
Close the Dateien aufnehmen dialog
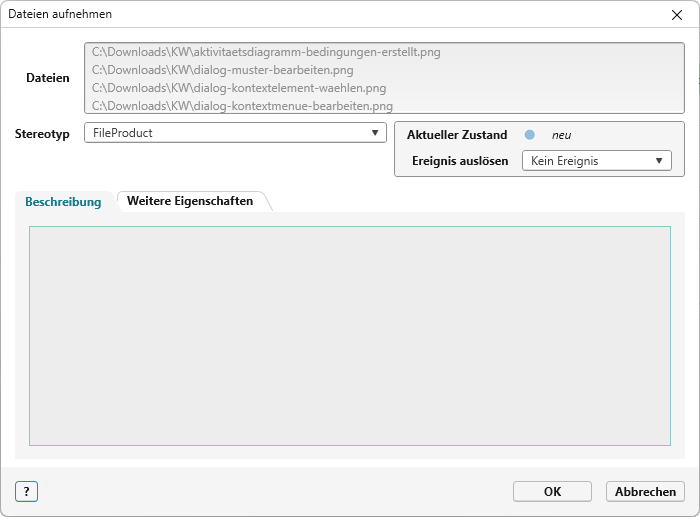677,15
